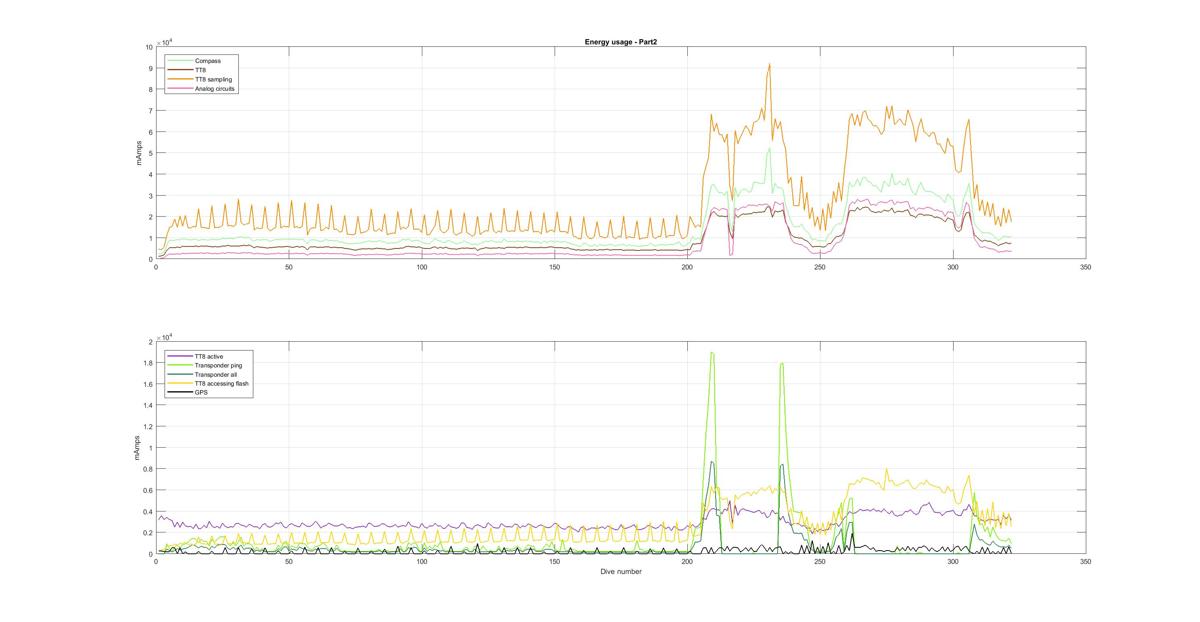
Task: Click the ×10⁴ exponent above top plot
Action: pos(166,41)
